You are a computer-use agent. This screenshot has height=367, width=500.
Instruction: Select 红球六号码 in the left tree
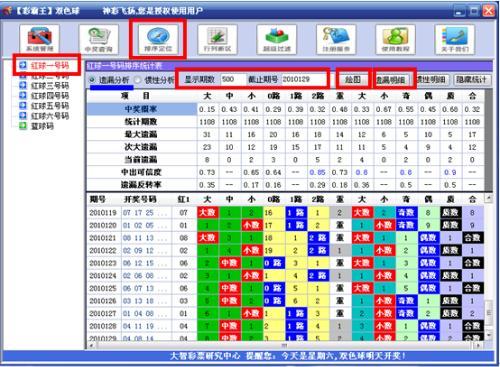[x=49, y=116]
